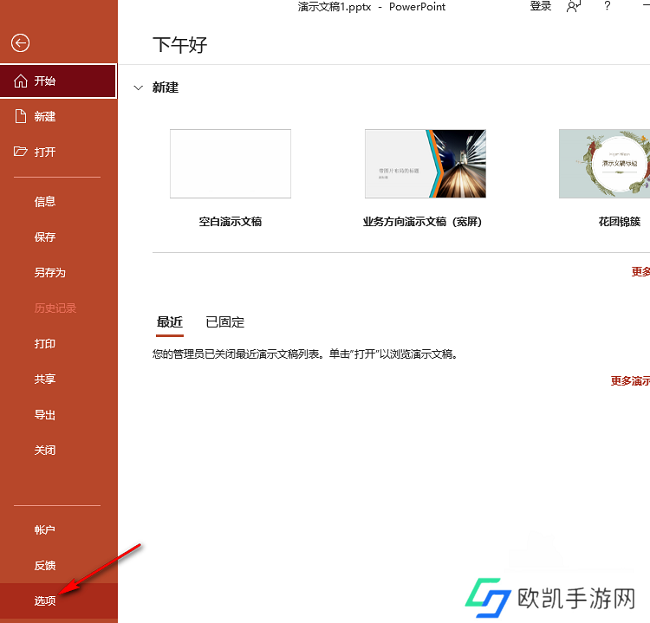Click 关闭 in the sidebar
Screen dimensions: 650x623
(58, 450)
